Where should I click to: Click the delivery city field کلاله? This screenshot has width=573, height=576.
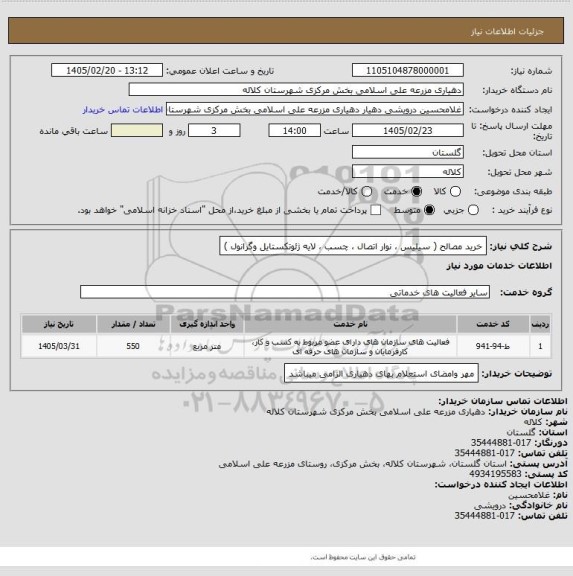click(408, 172)
